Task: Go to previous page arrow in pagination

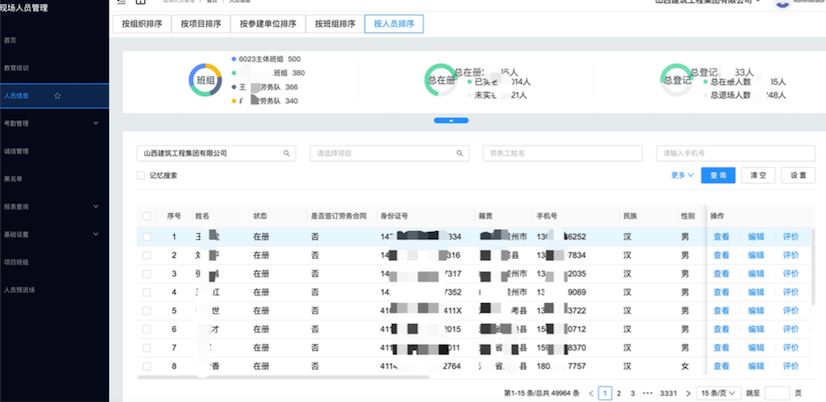Action: tap(592, 394)
